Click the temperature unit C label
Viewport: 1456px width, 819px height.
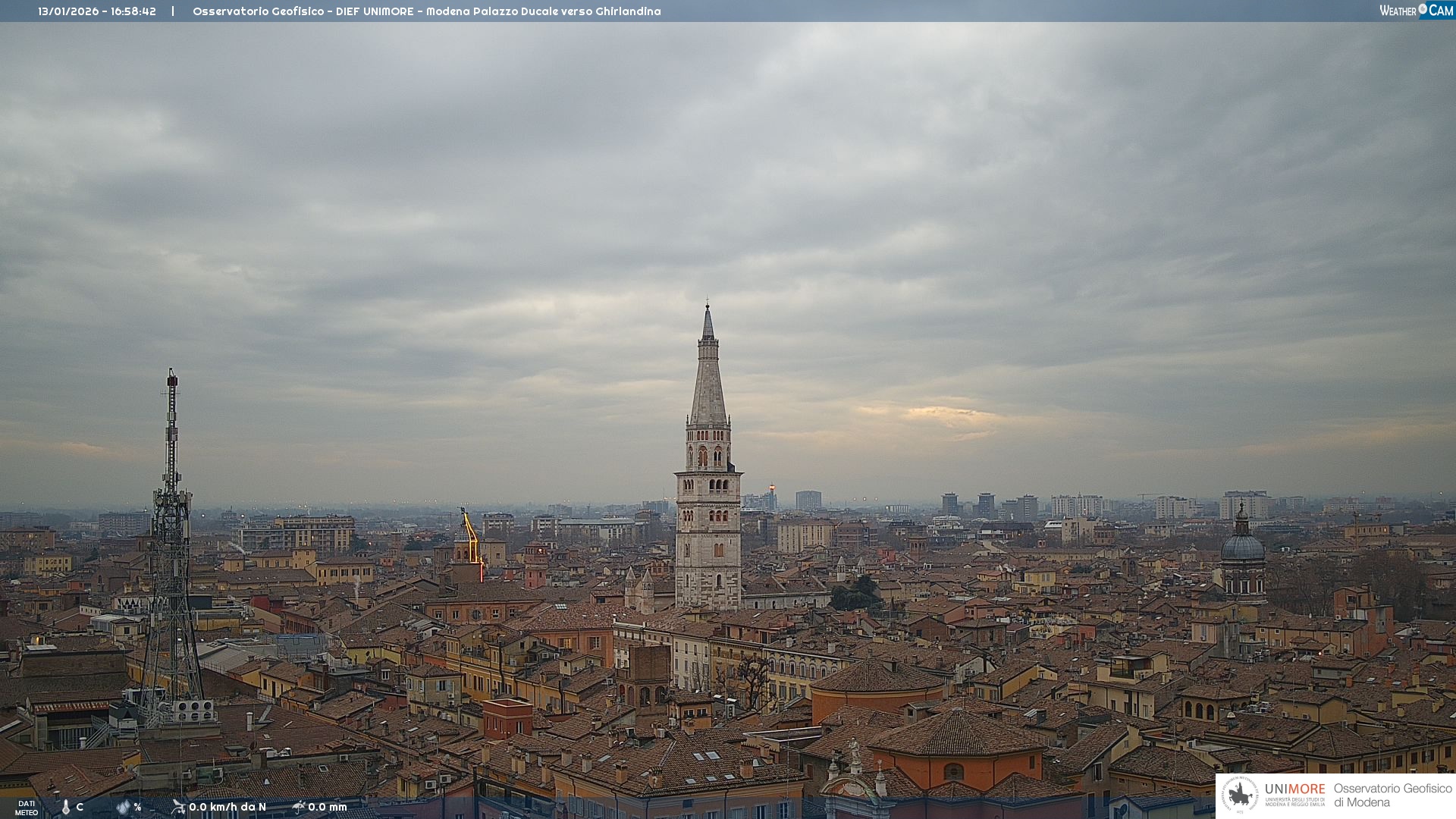80,807
